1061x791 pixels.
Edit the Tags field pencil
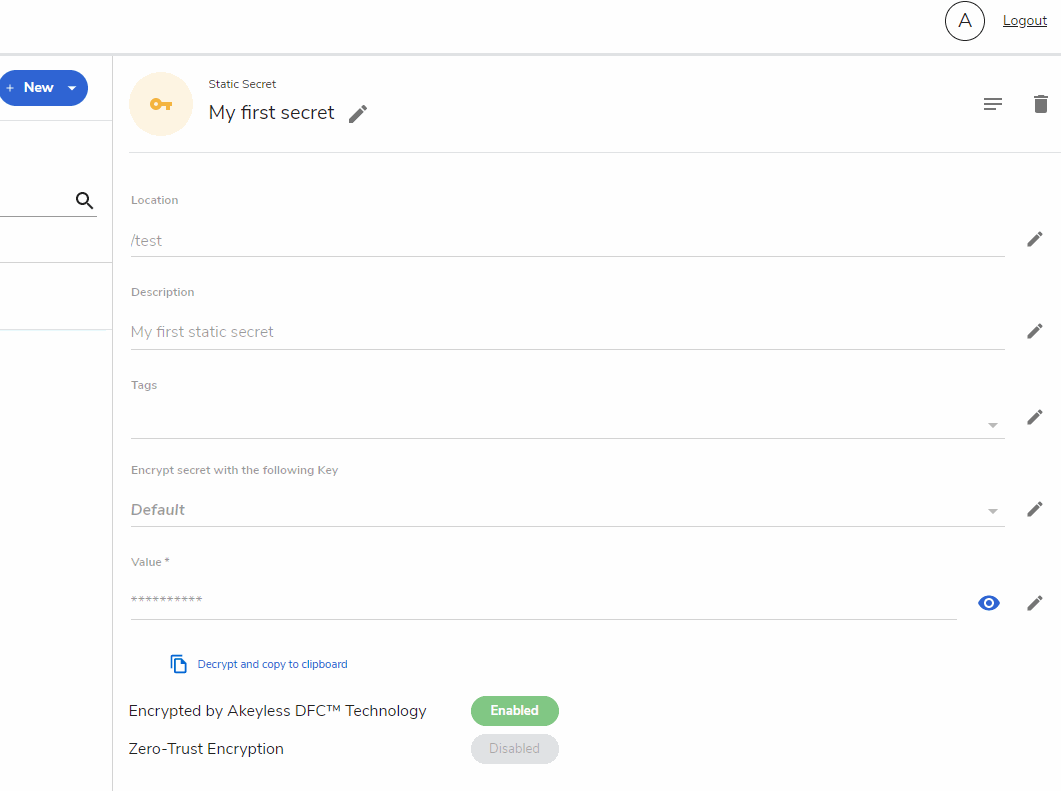tap(1035, 417)
